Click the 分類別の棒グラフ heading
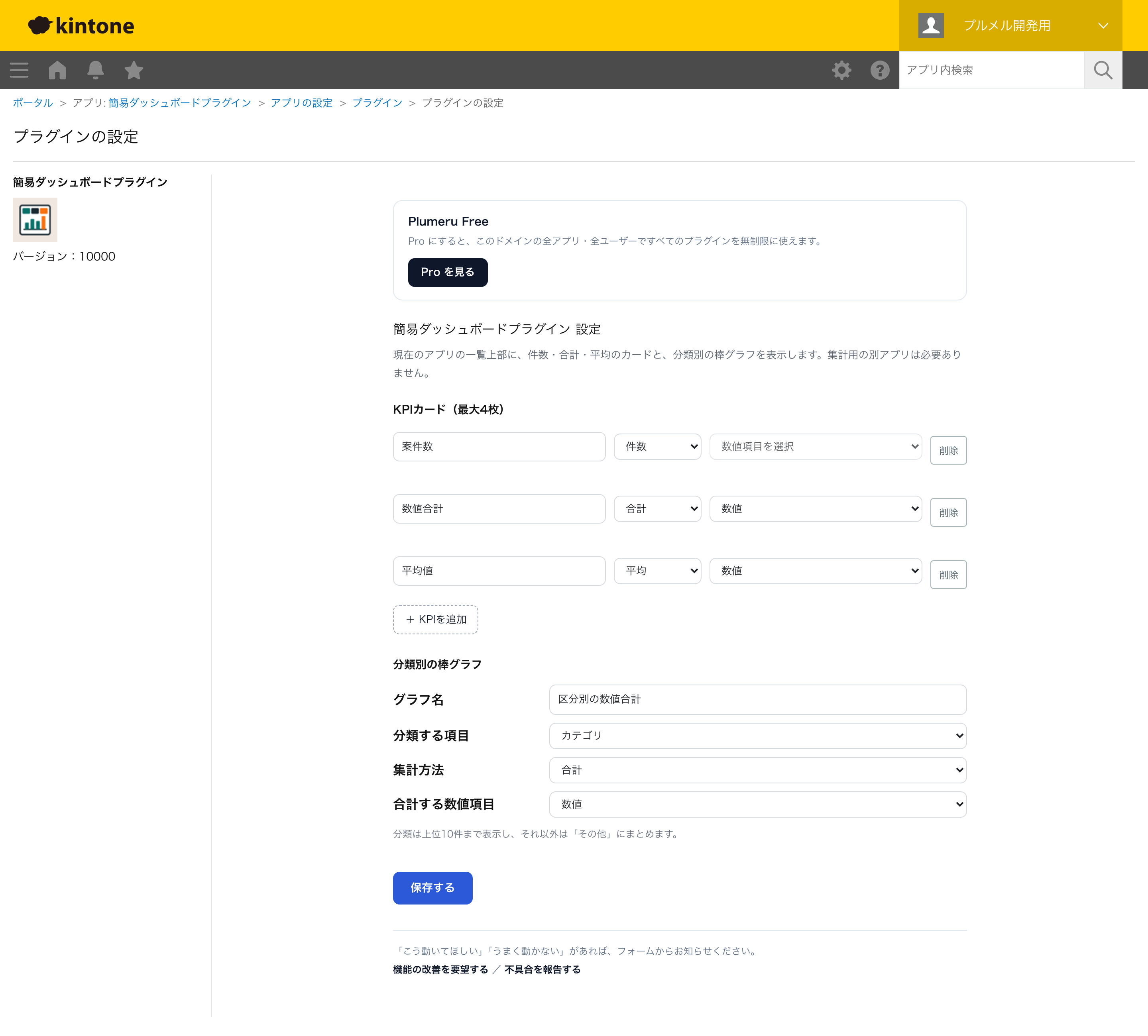 [437, 664]
